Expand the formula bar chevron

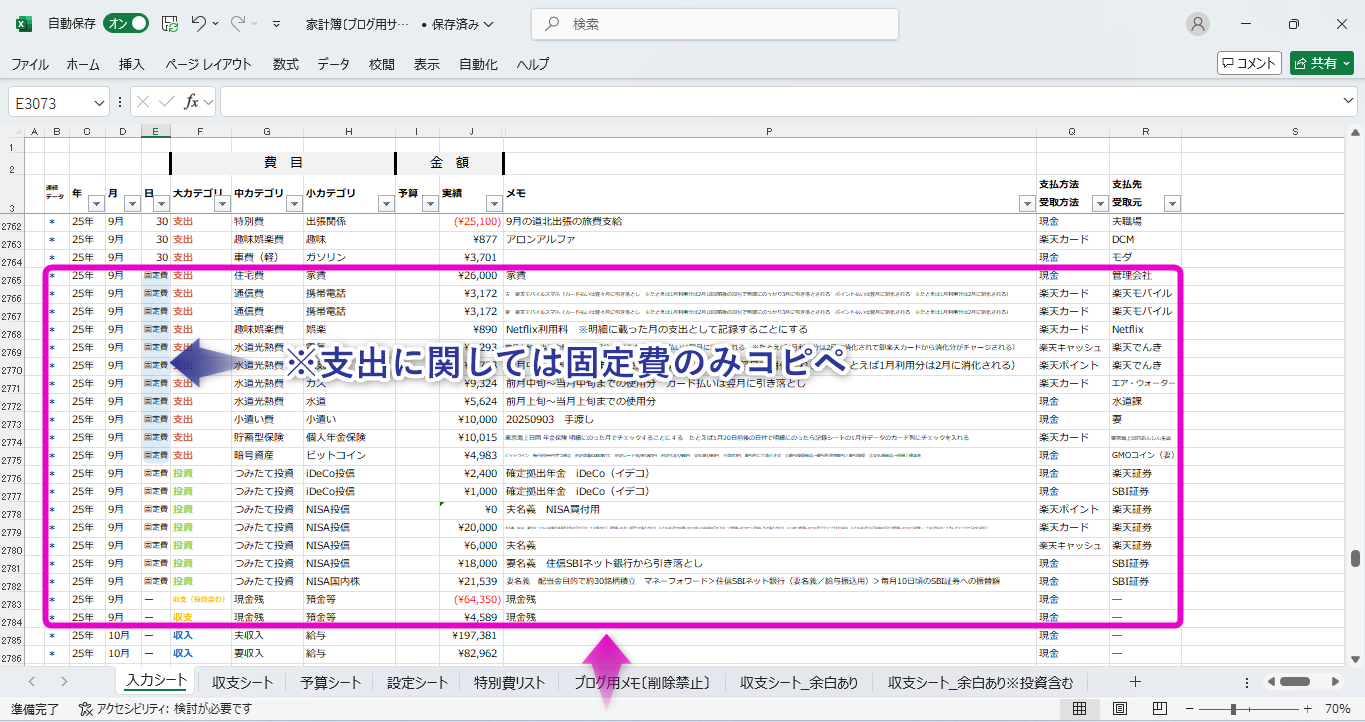(x=1348, y=102)
